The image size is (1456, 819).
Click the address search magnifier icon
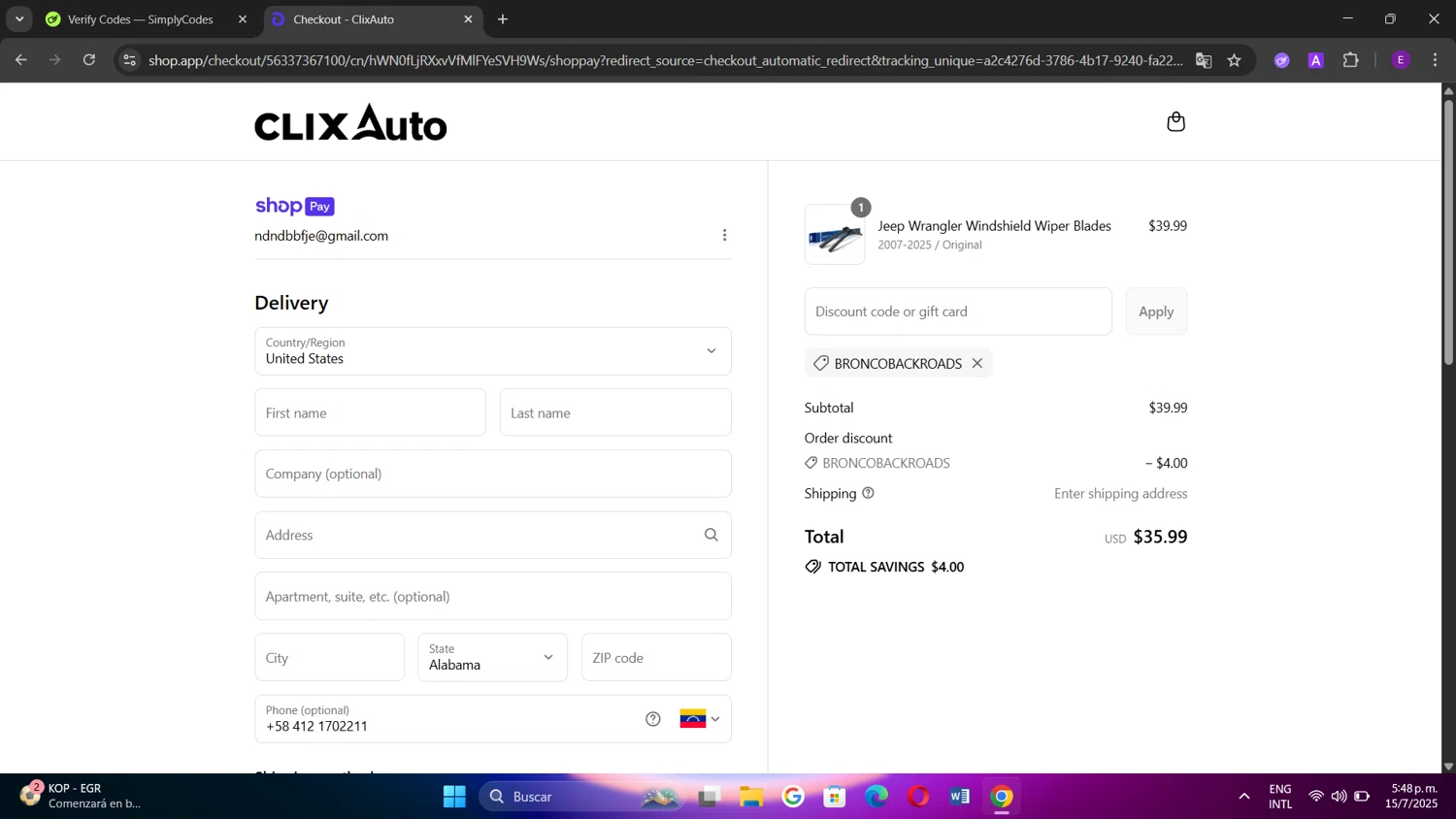coord(711,535)
